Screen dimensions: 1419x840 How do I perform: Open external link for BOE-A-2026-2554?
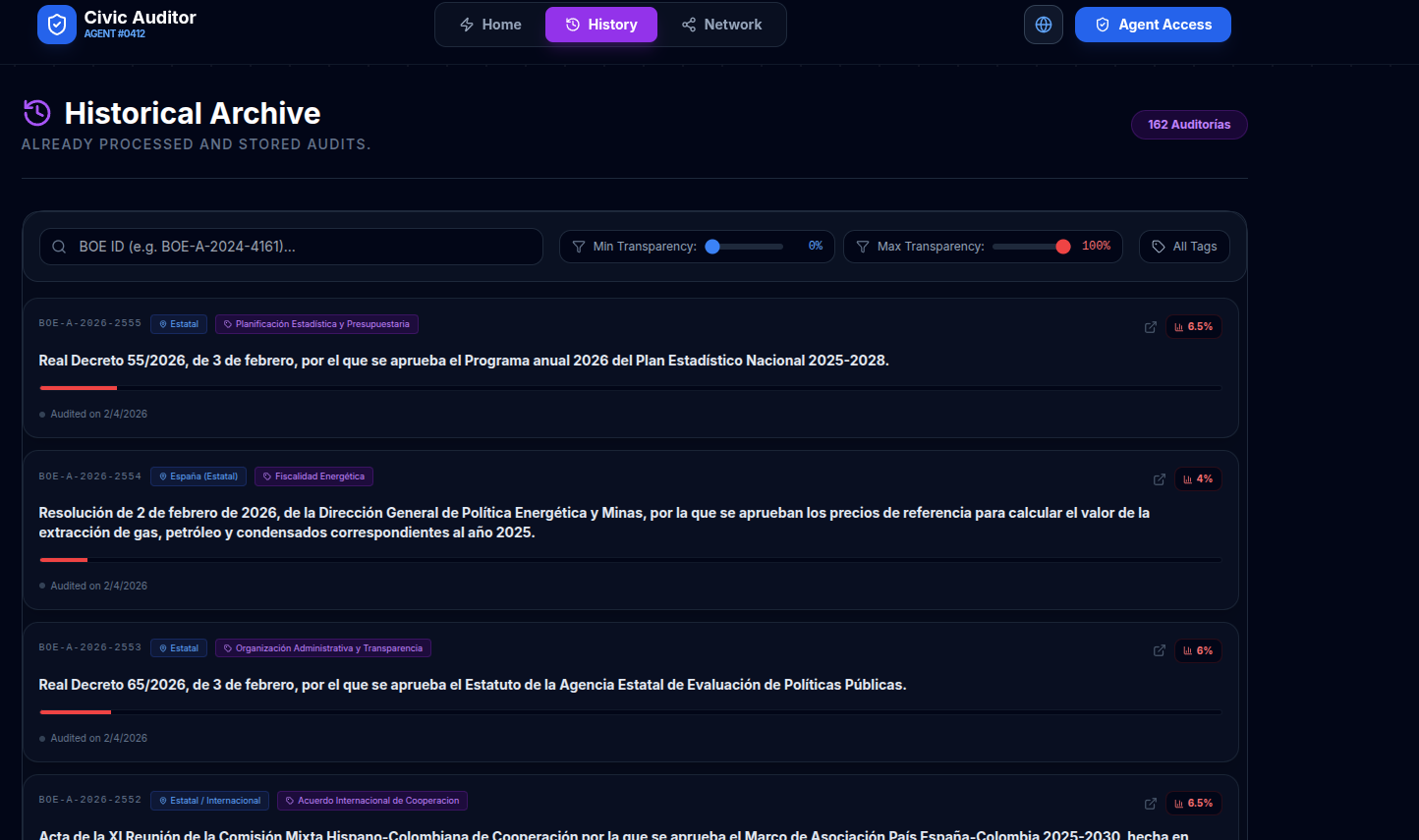click(x=1160, y=479)
